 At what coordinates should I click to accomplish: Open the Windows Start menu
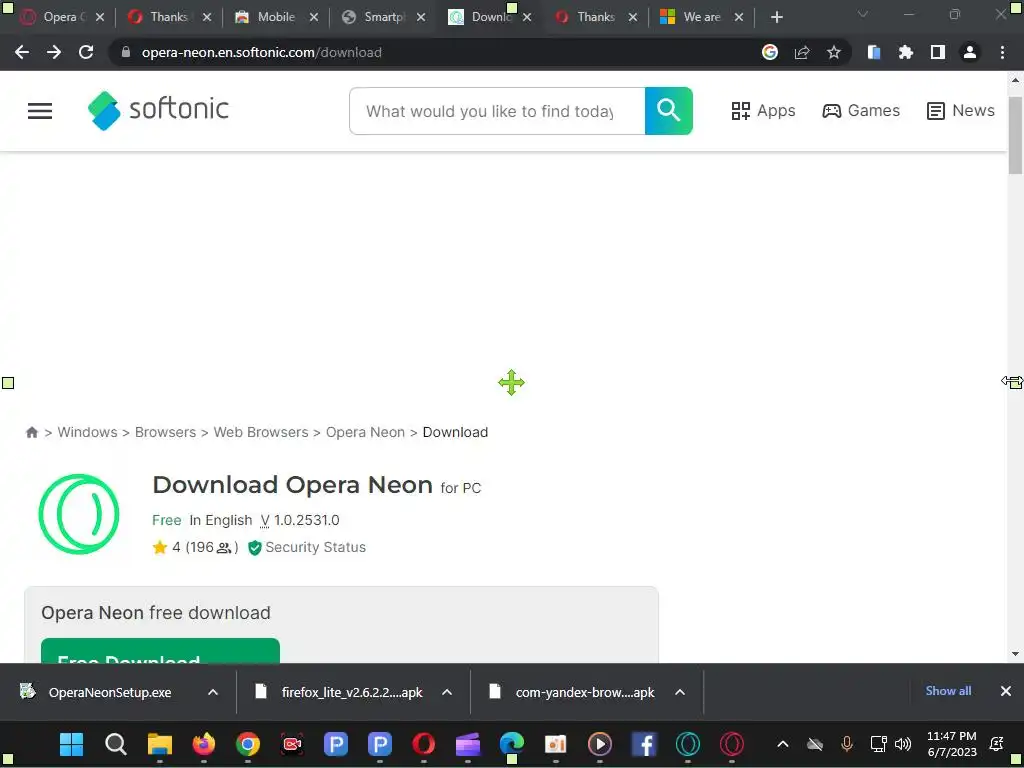tap(71, 744)
